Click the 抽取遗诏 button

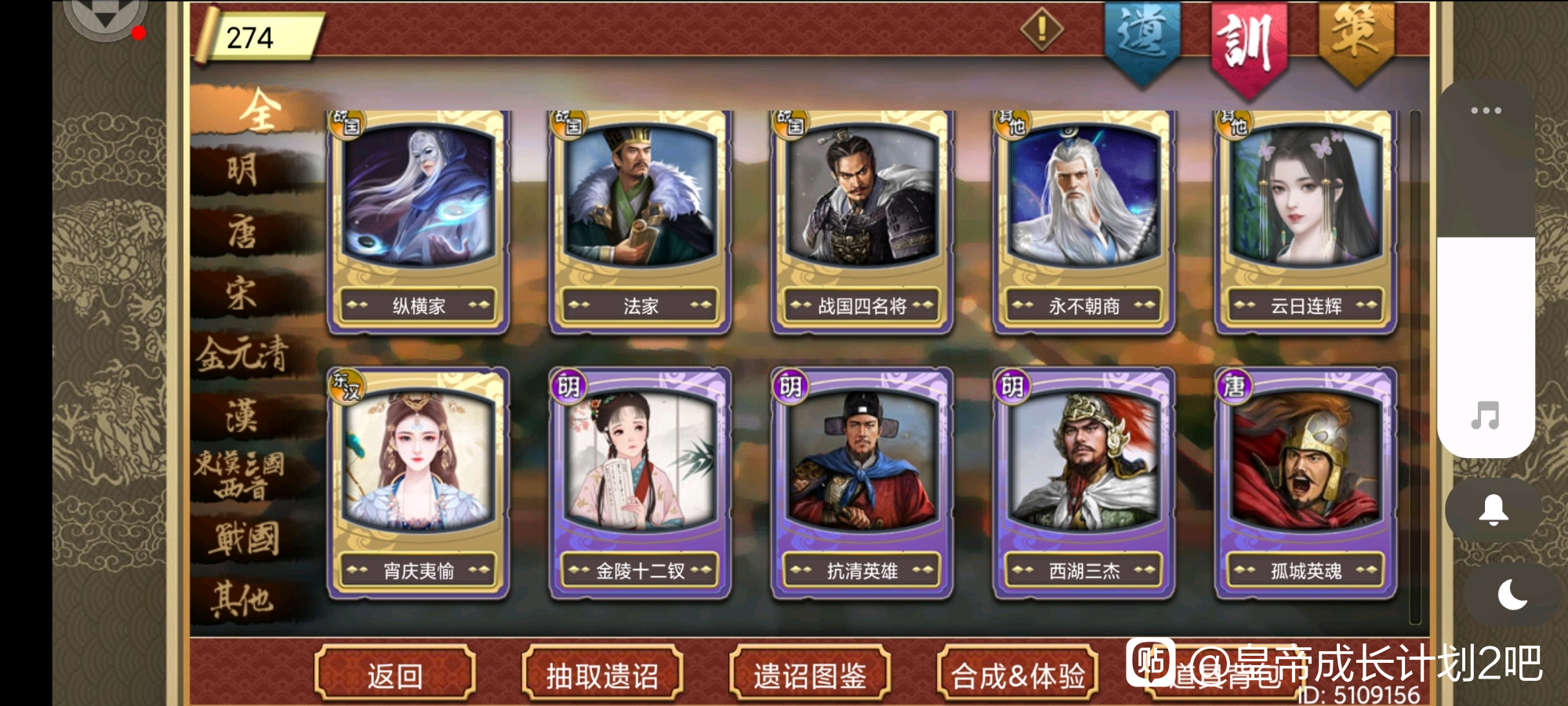[x=602, y=675]
